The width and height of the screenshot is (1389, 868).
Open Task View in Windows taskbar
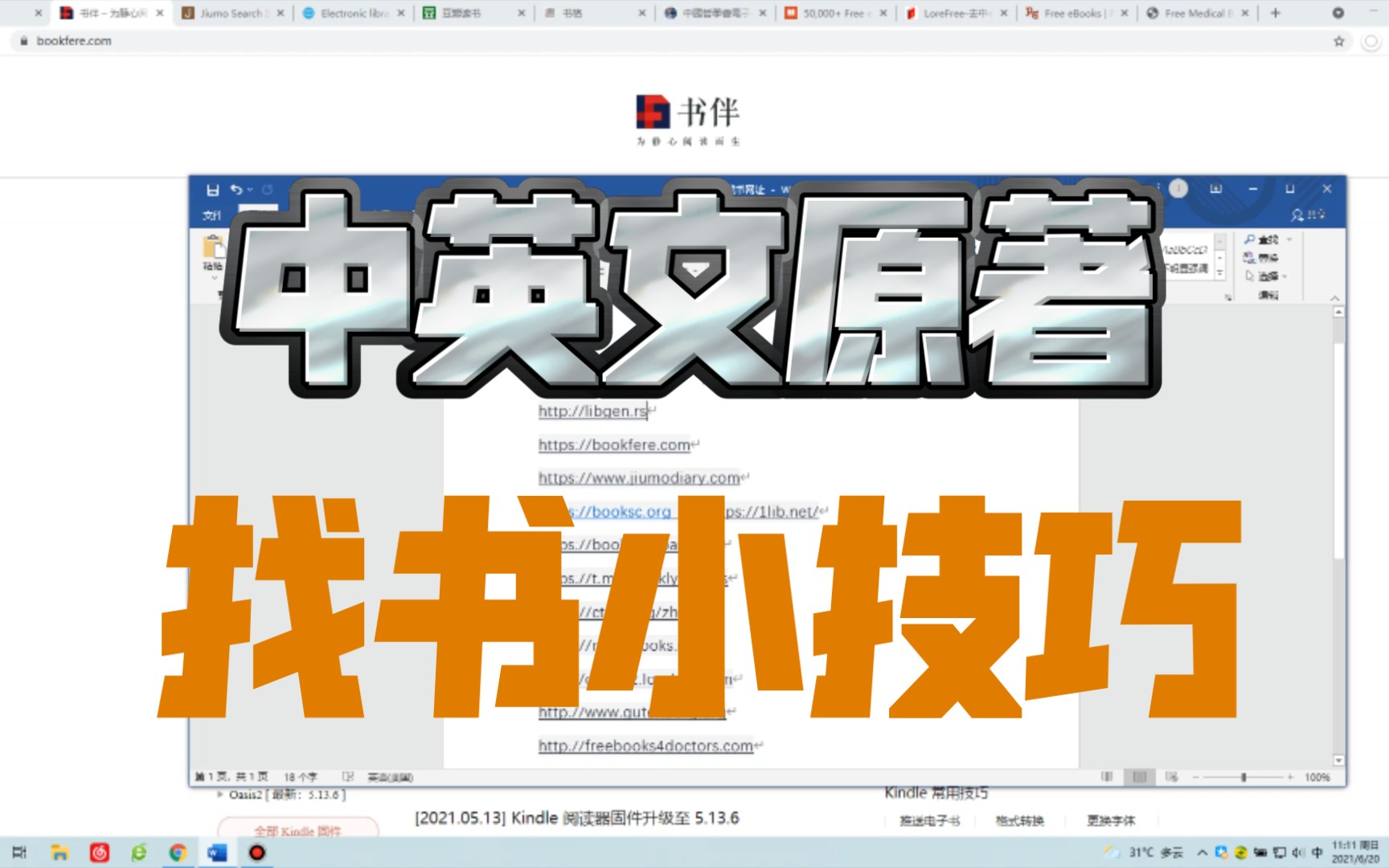pyautogui.click(x=20, y=853)
